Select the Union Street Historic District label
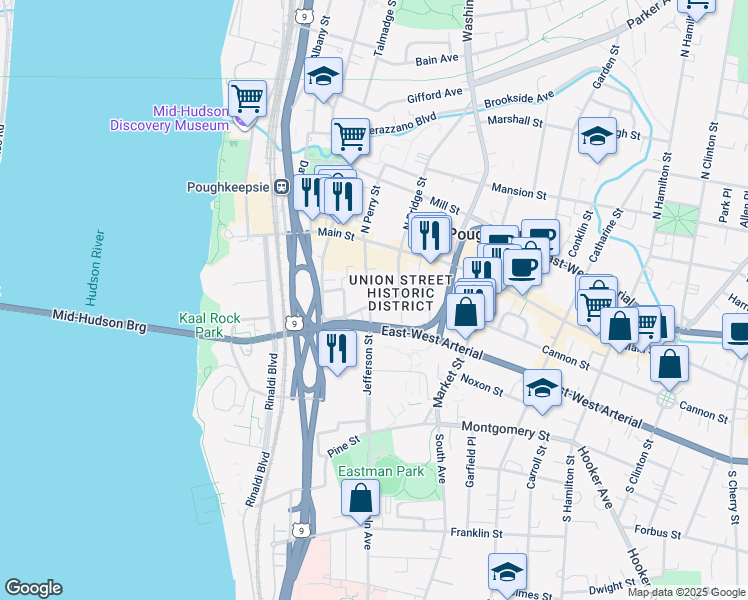This screenshot has width=748, height=600. pos(391,291)
